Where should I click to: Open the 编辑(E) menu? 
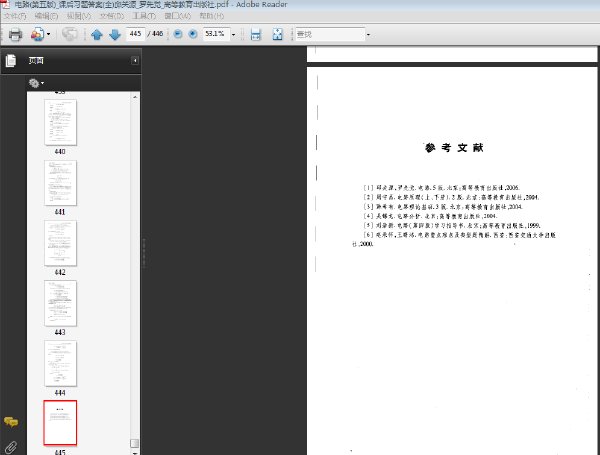46,16
